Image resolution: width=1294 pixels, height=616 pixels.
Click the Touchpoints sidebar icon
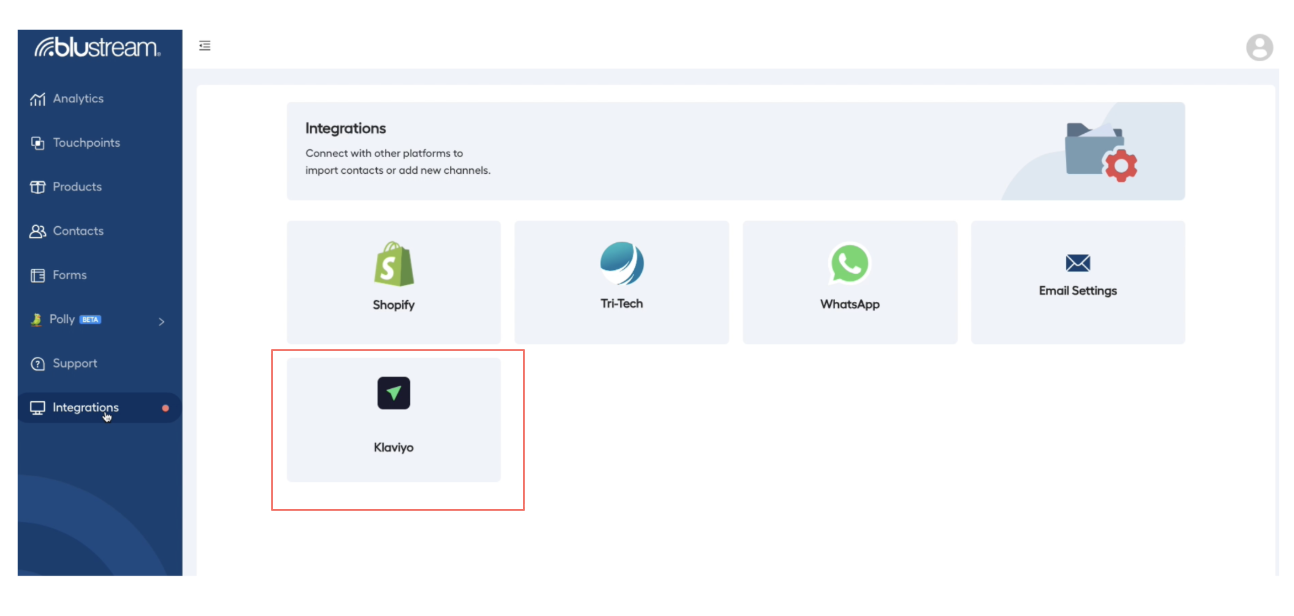pos(38,143)
